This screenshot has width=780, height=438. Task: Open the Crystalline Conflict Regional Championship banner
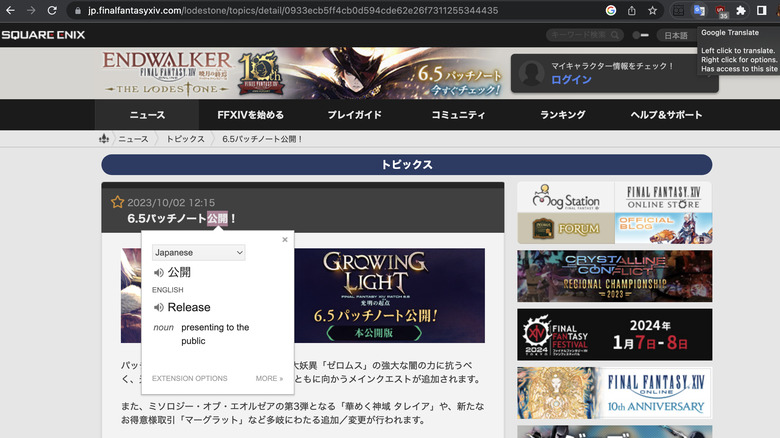point(614,276)
